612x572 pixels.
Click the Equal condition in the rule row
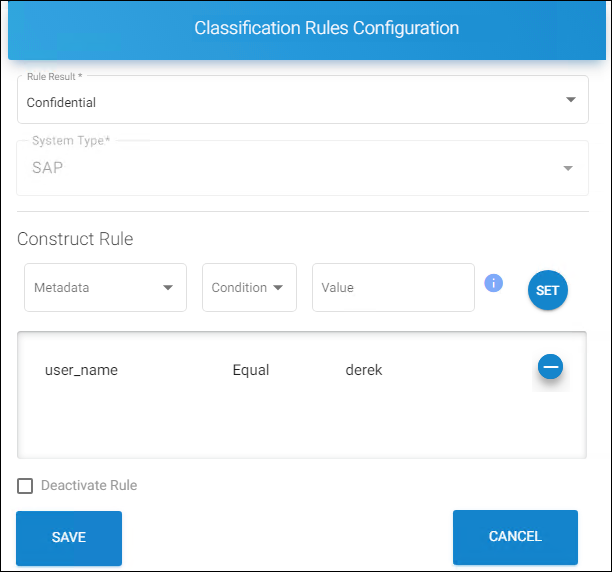click(251, 370)
